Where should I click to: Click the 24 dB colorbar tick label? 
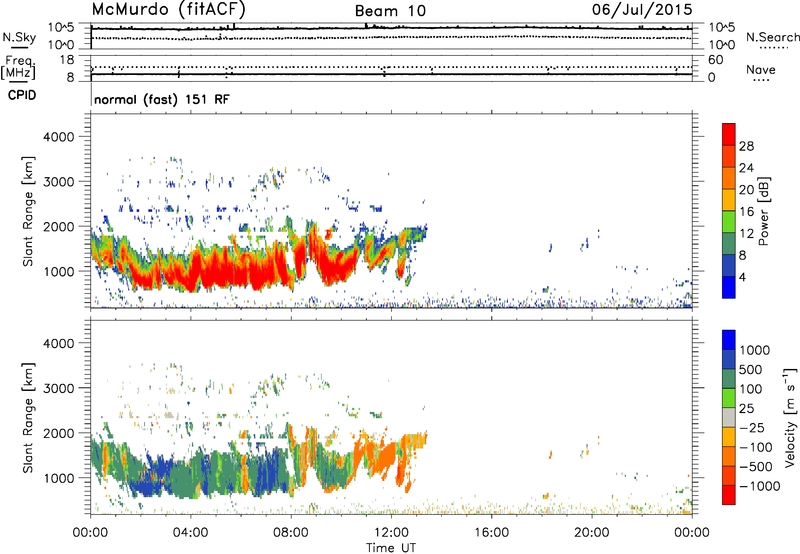pyautogui.click(x=746, y=168)
